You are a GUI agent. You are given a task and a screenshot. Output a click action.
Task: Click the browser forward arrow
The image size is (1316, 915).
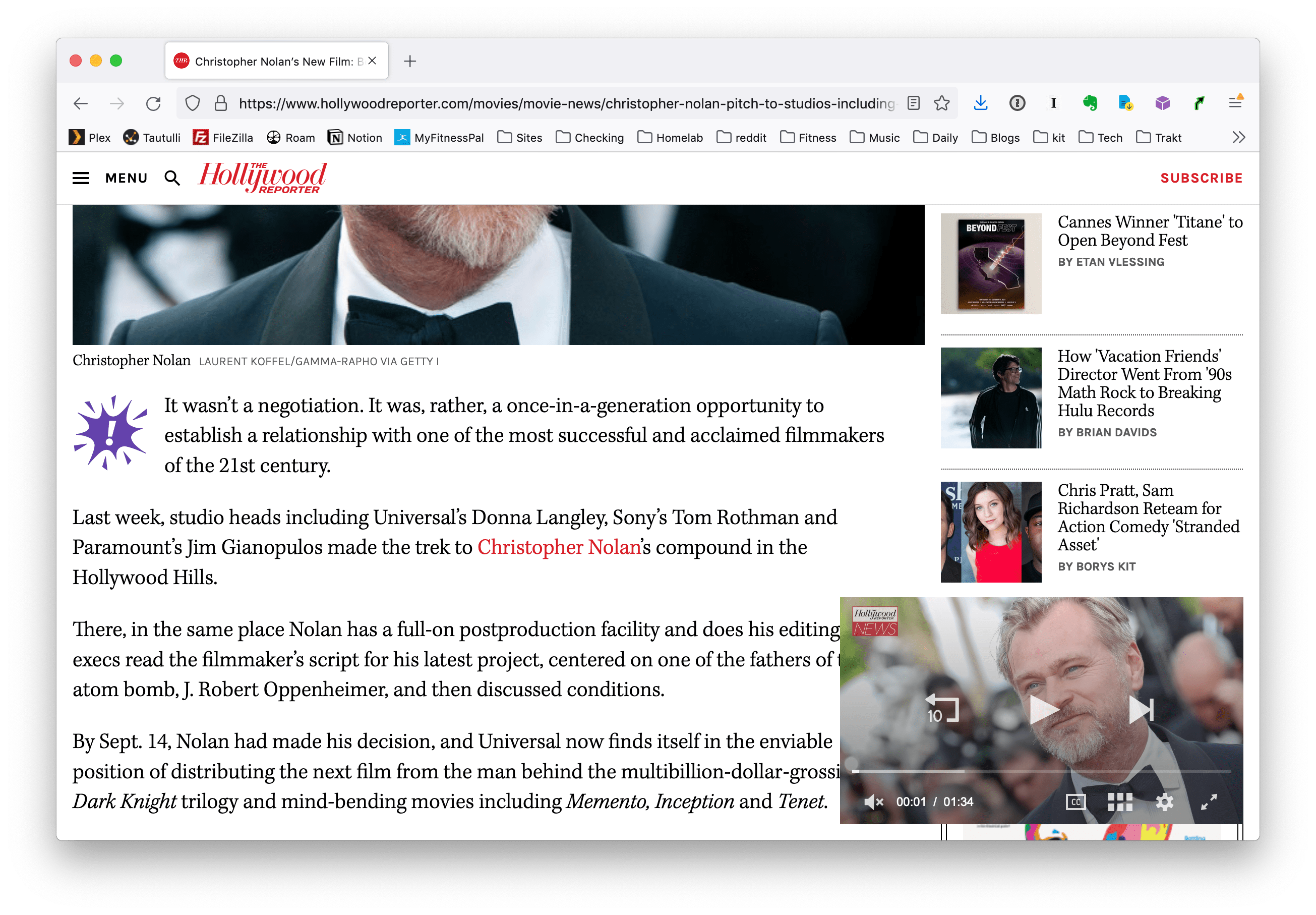(117, 103)
